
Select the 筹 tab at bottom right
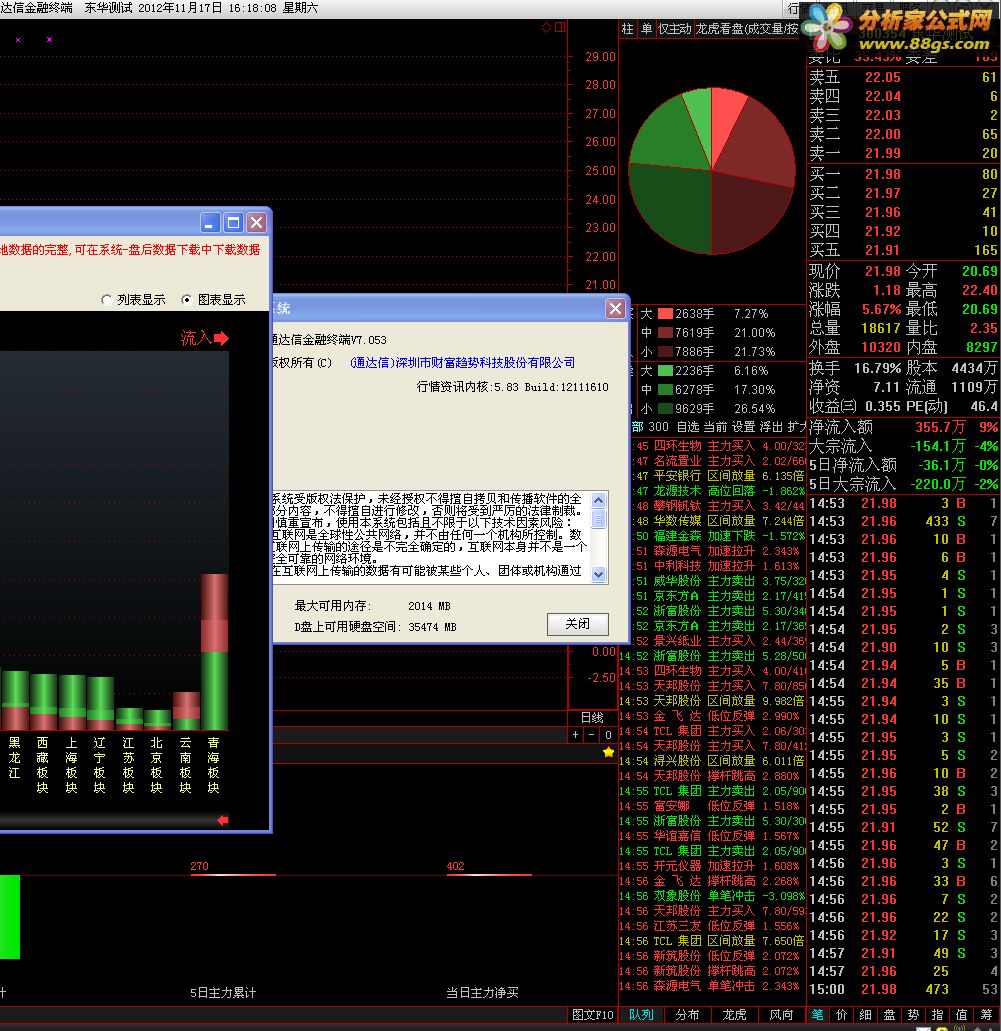pyautogui.click(x=986, y=1015)
